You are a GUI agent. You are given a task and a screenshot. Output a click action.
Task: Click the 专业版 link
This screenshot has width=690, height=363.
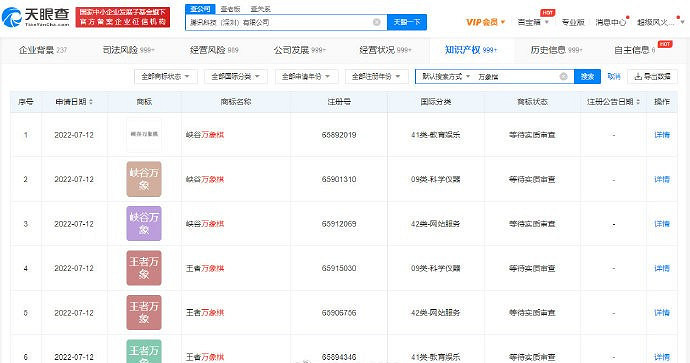click(573, 22)
